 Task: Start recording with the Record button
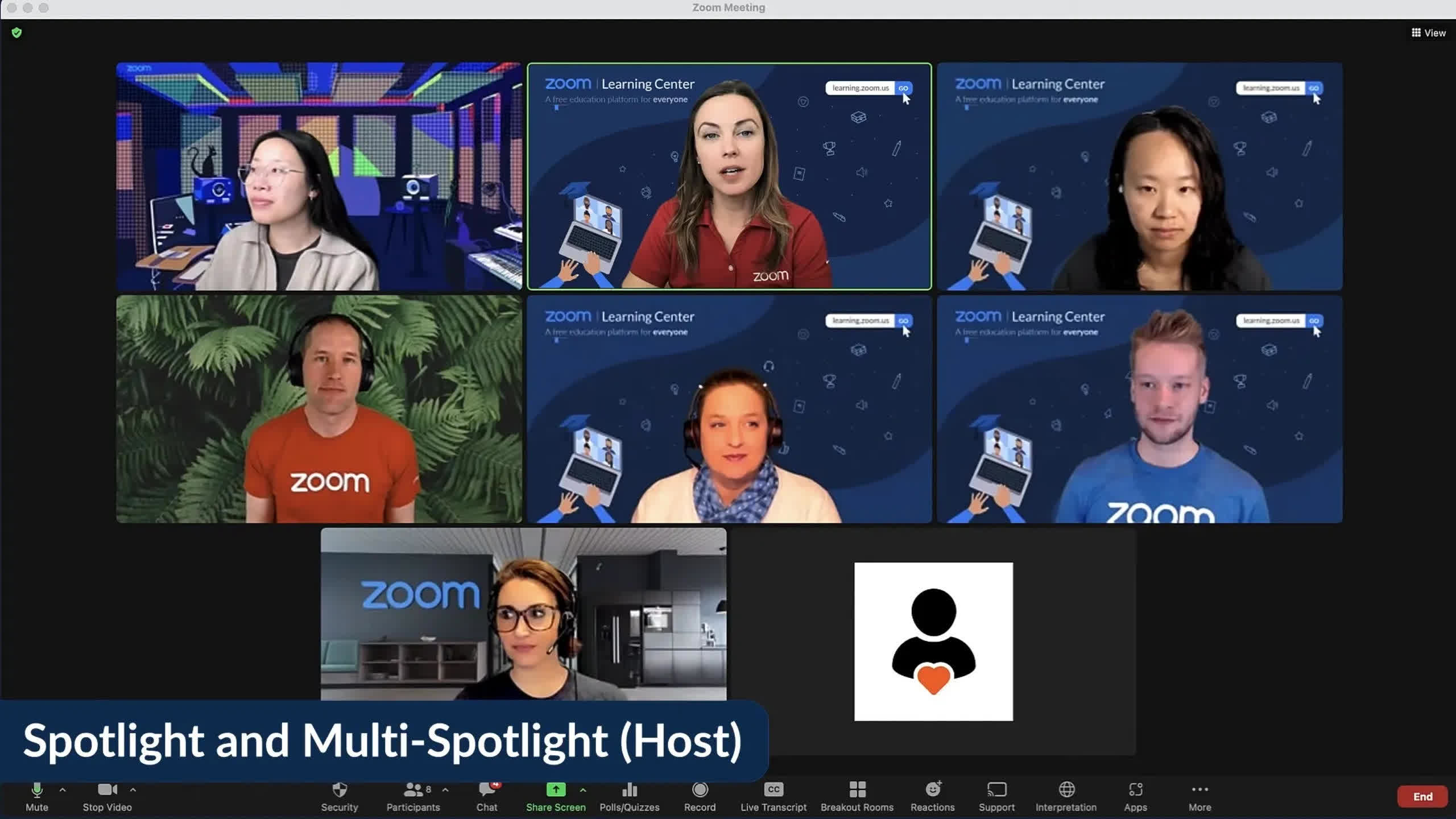700,796
